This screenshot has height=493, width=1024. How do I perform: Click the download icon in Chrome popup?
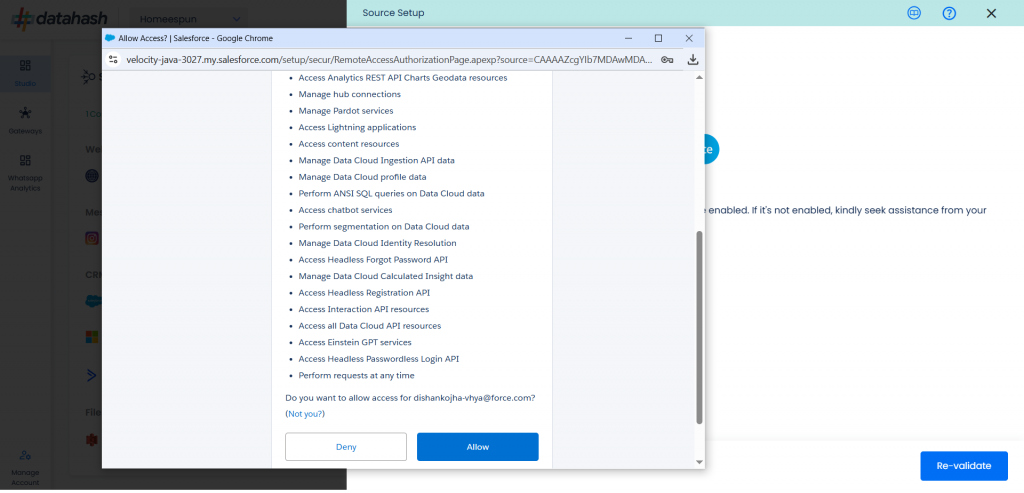click(694, 59)
